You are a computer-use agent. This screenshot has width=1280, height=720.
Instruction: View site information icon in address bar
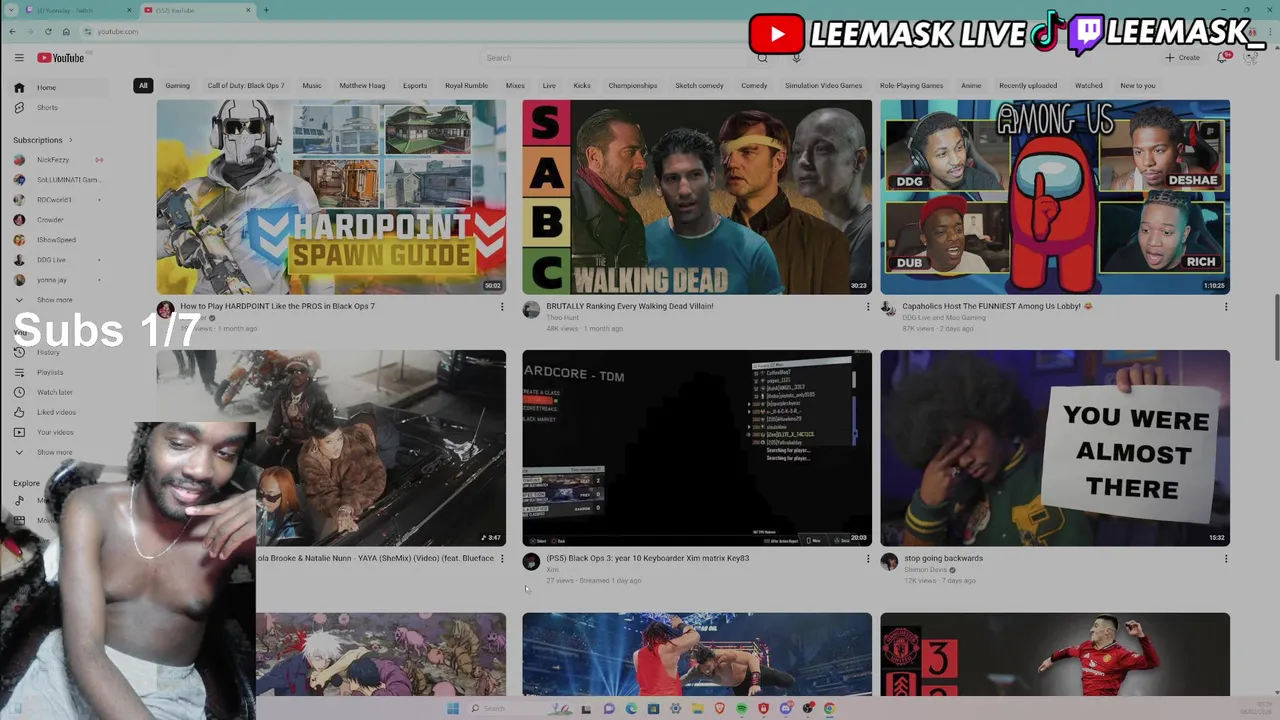(88, 31)
